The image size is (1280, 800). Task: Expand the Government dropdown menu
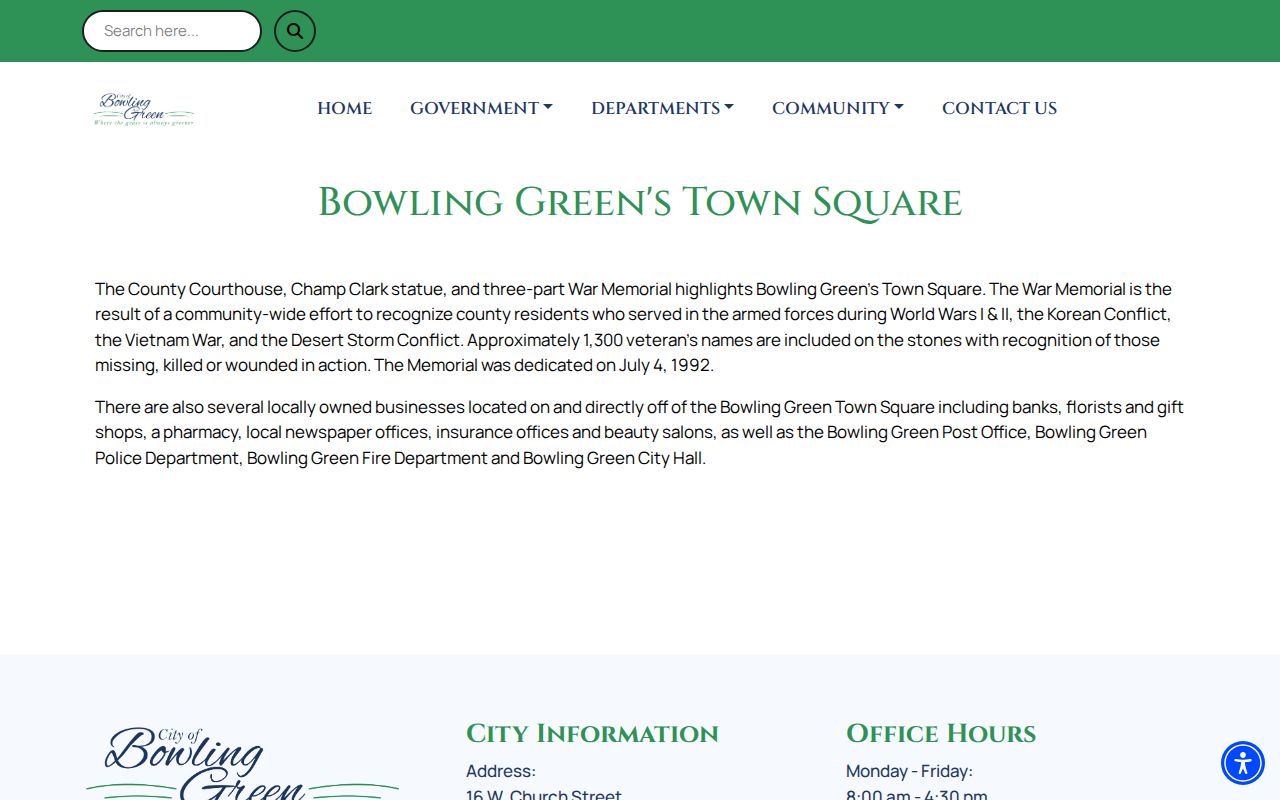pyautogui.click(x=481, y=108)
